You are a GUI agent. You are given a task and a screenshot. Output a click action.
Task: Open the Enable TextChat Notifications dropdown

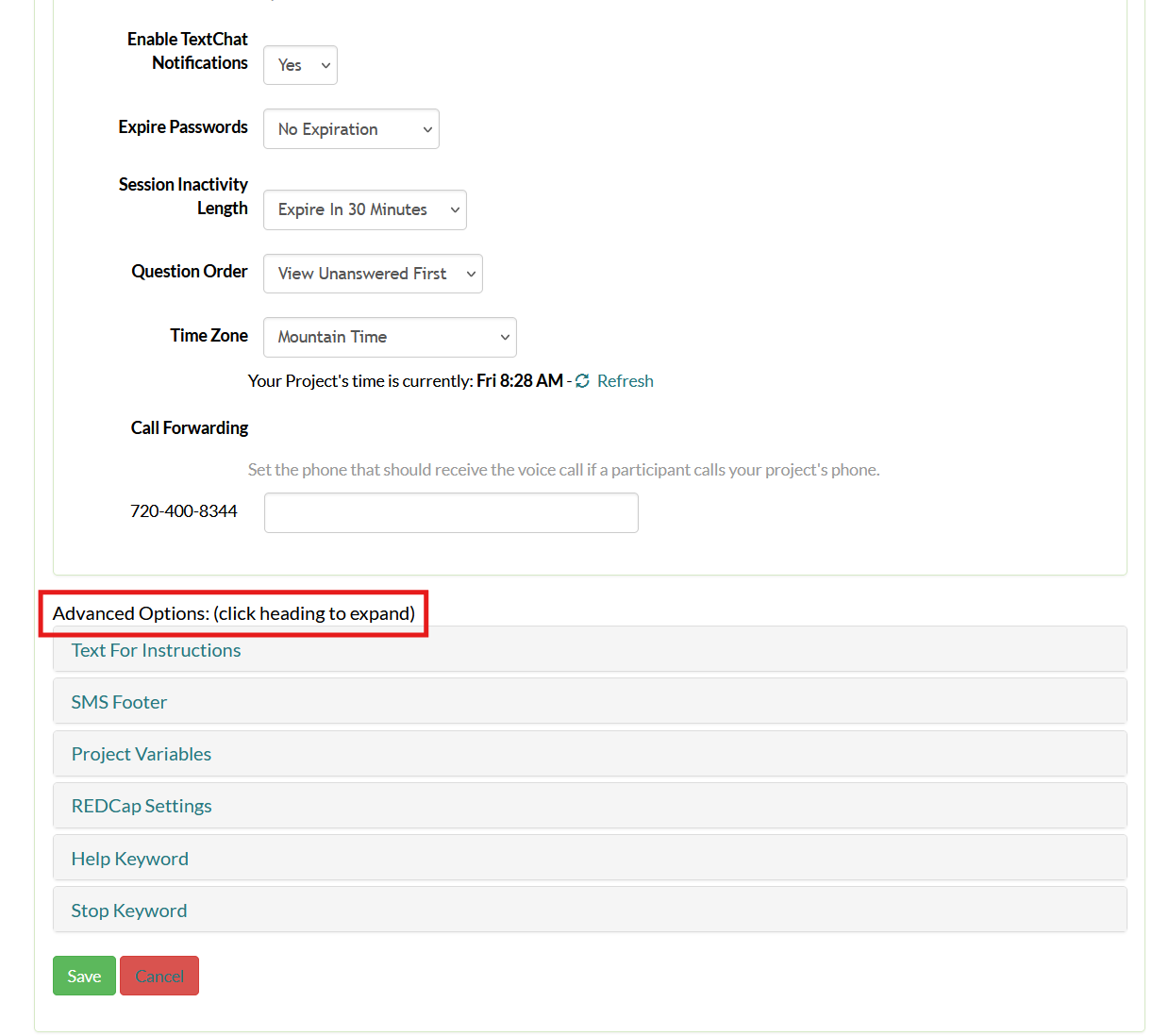pyautogui.click(x=300, y=65)
